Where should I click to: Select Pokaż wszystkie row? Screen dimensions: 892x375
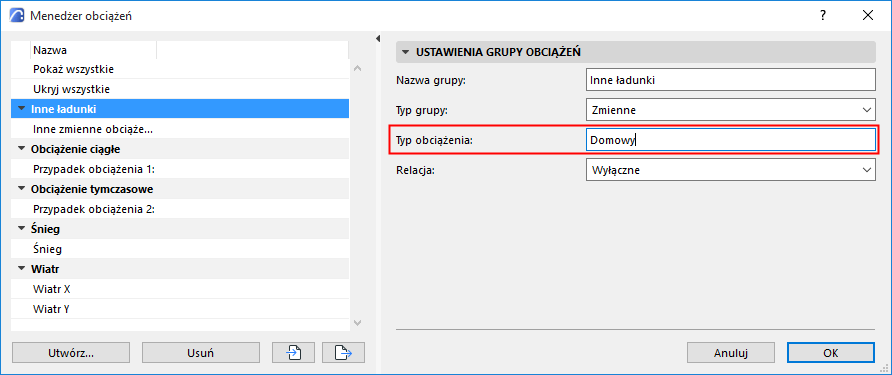click(180, 69)
